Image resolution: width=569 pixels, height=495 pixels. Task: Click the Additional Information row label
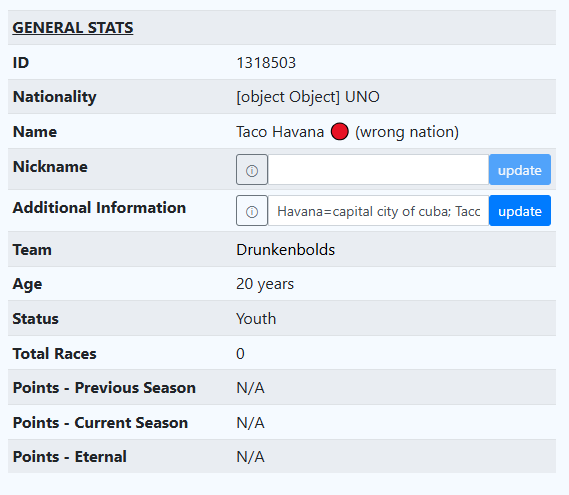[99, 208]
